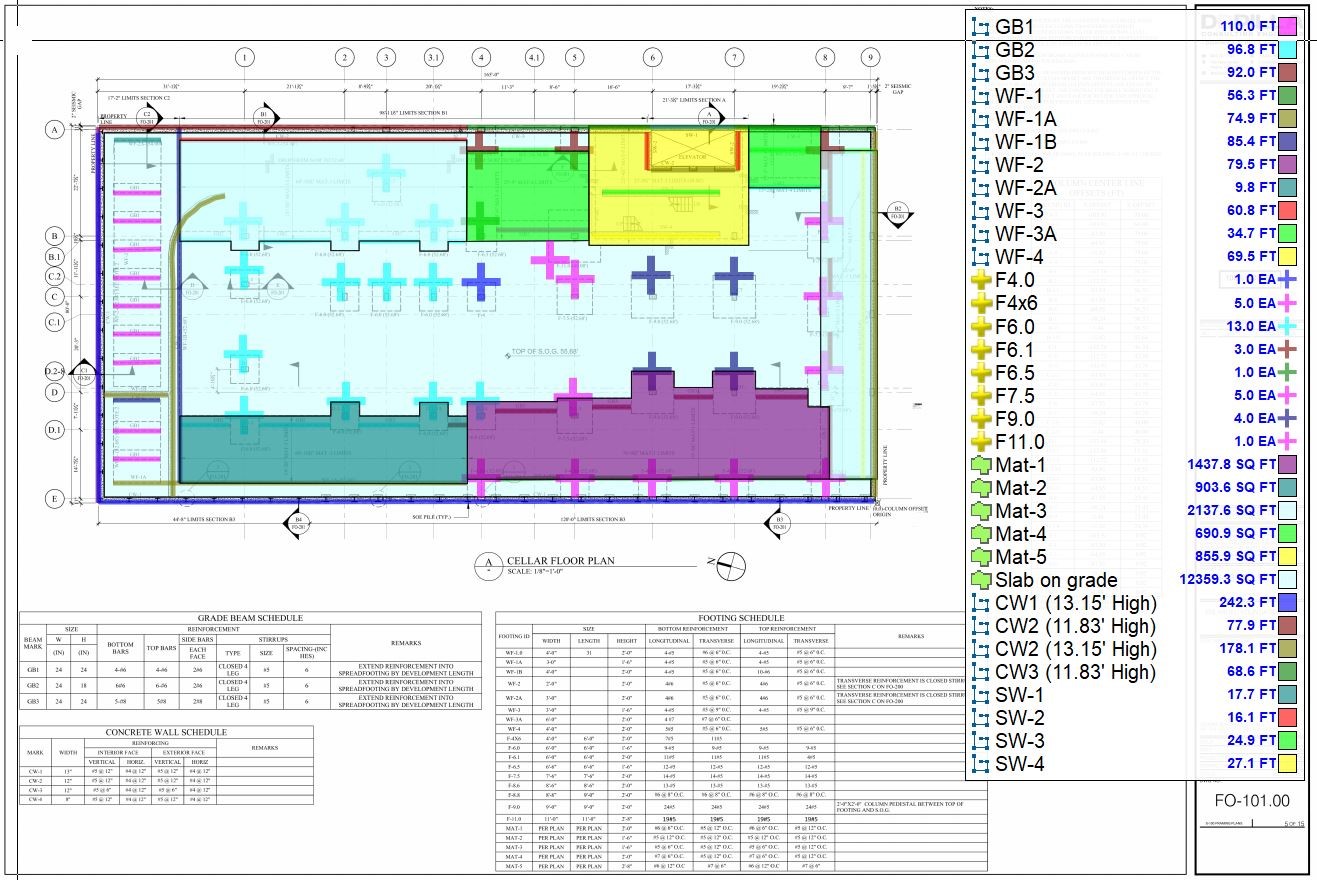The height and width of the screenshot is (880, 1317).
Task: Click the linear icon beside SW-4
Action: [x=980, y=764]
